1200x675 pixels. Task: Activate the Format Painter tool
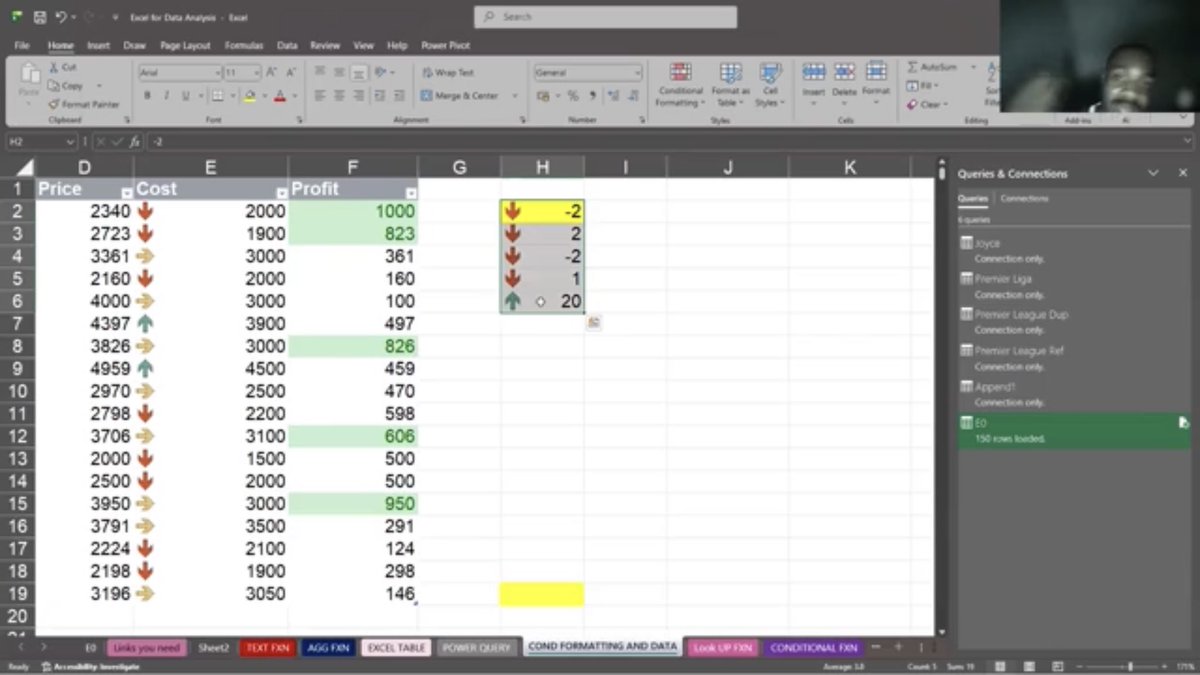coord(84,104)
